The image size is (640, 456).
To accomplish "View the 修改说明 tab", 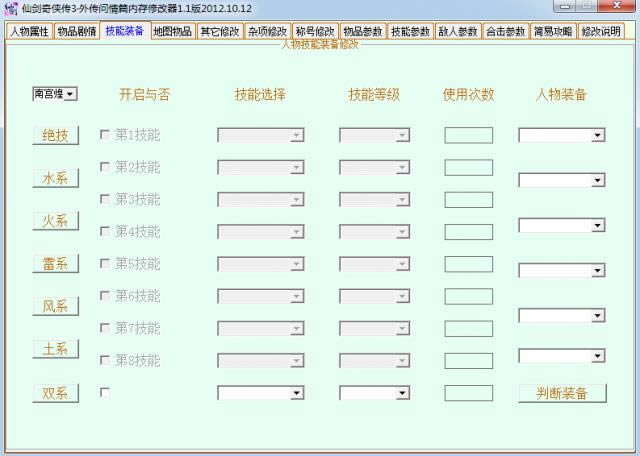I will [x=601, y=31].
